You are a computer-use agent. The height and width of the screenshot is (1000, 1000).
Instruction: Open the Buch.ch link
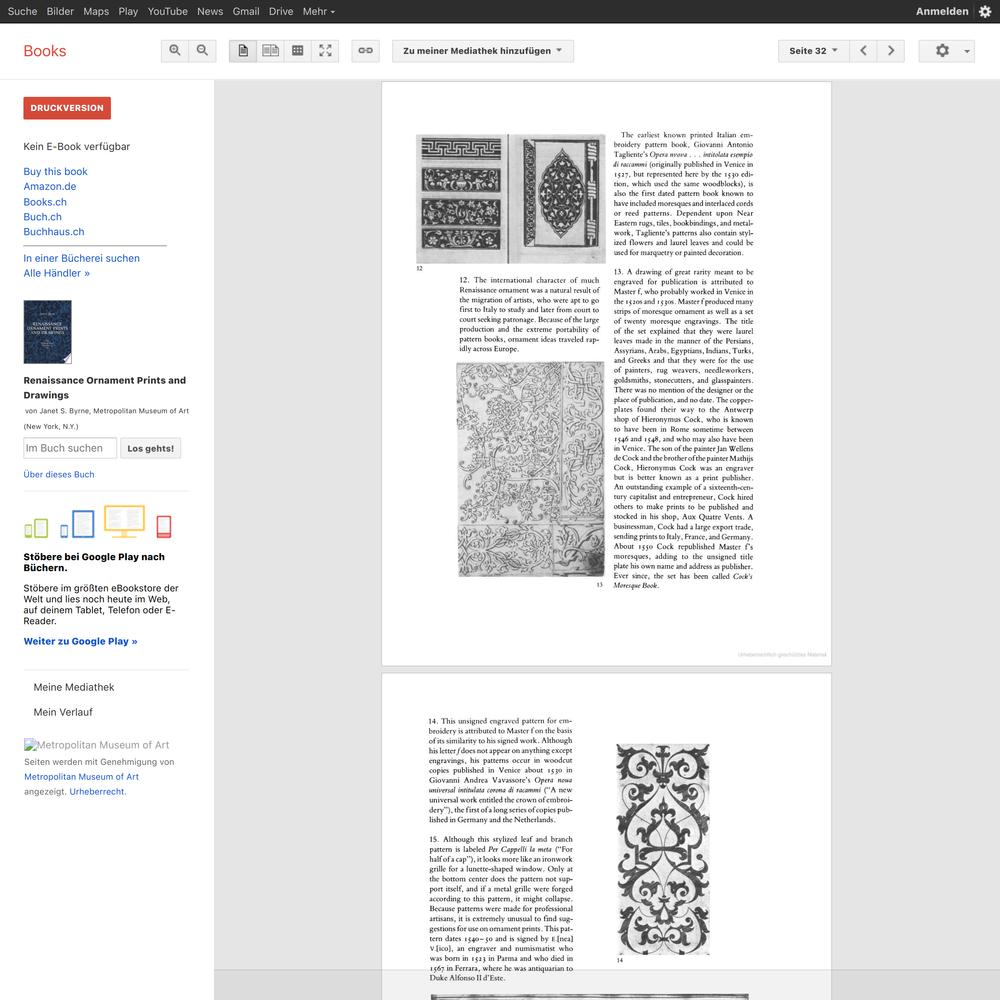(43, 217)
